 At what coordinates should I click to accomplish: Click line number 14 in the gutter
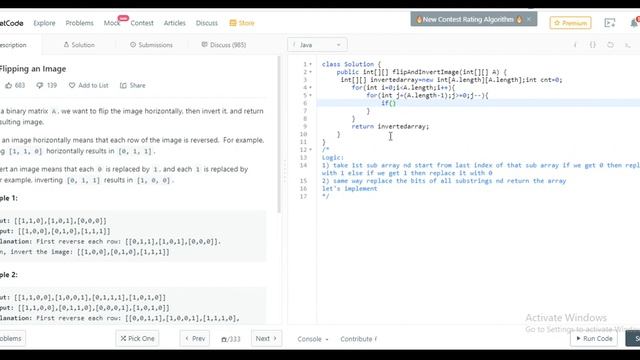303,165
